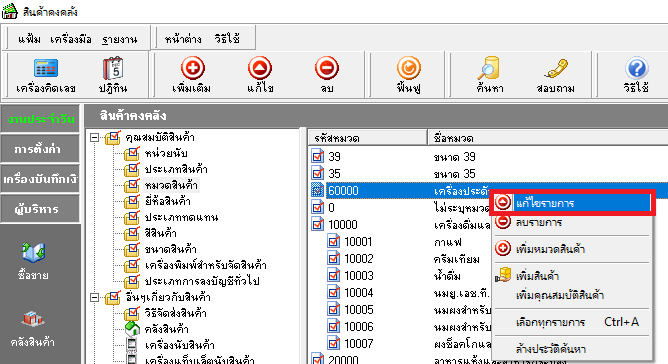This screenshot has width=668, height=364.
Task: Click the แก้ไข edit toolbar icon
Action: tap(259, 68)
